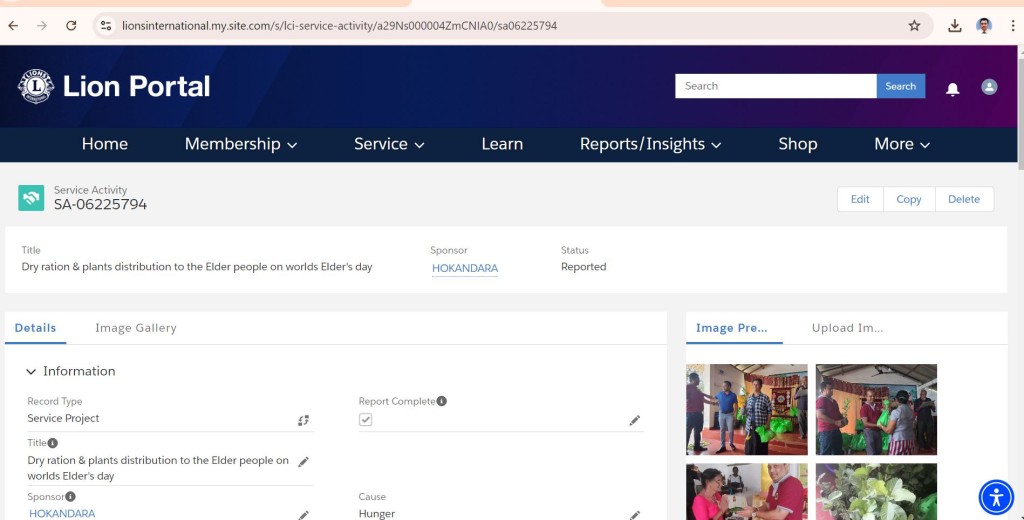This screenshot has width=1024, height=520.
Task: Show Report Complete info icon
Action: [442, 401]
